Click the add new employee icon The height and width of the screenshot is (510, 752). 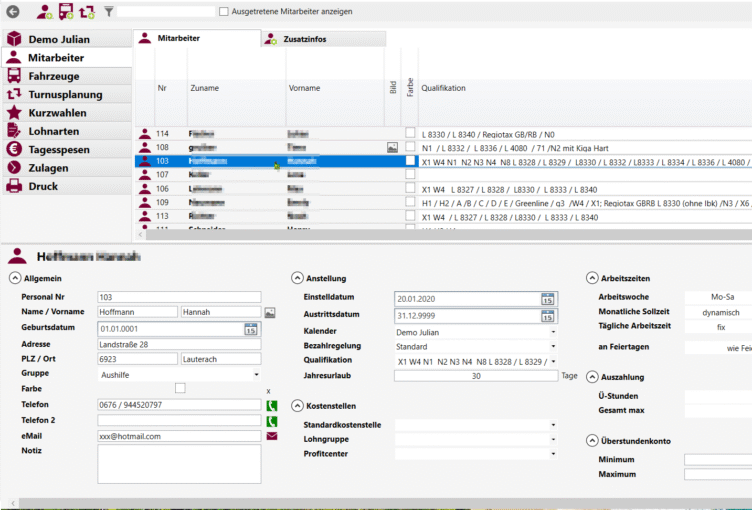click(x=45, y=12)
